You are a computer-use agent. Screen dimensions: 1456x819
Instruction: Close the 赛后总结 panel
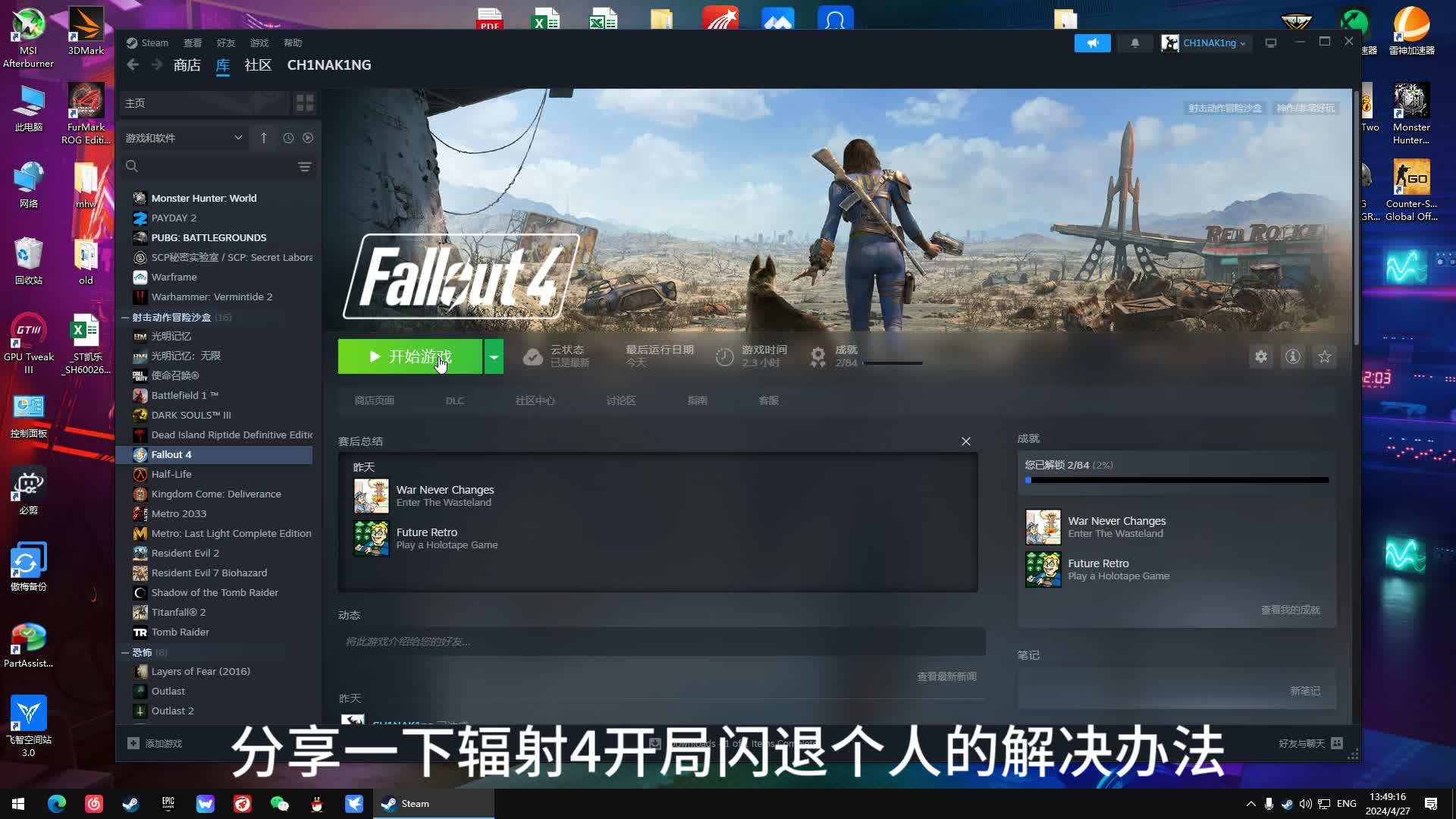click(966, 441)
